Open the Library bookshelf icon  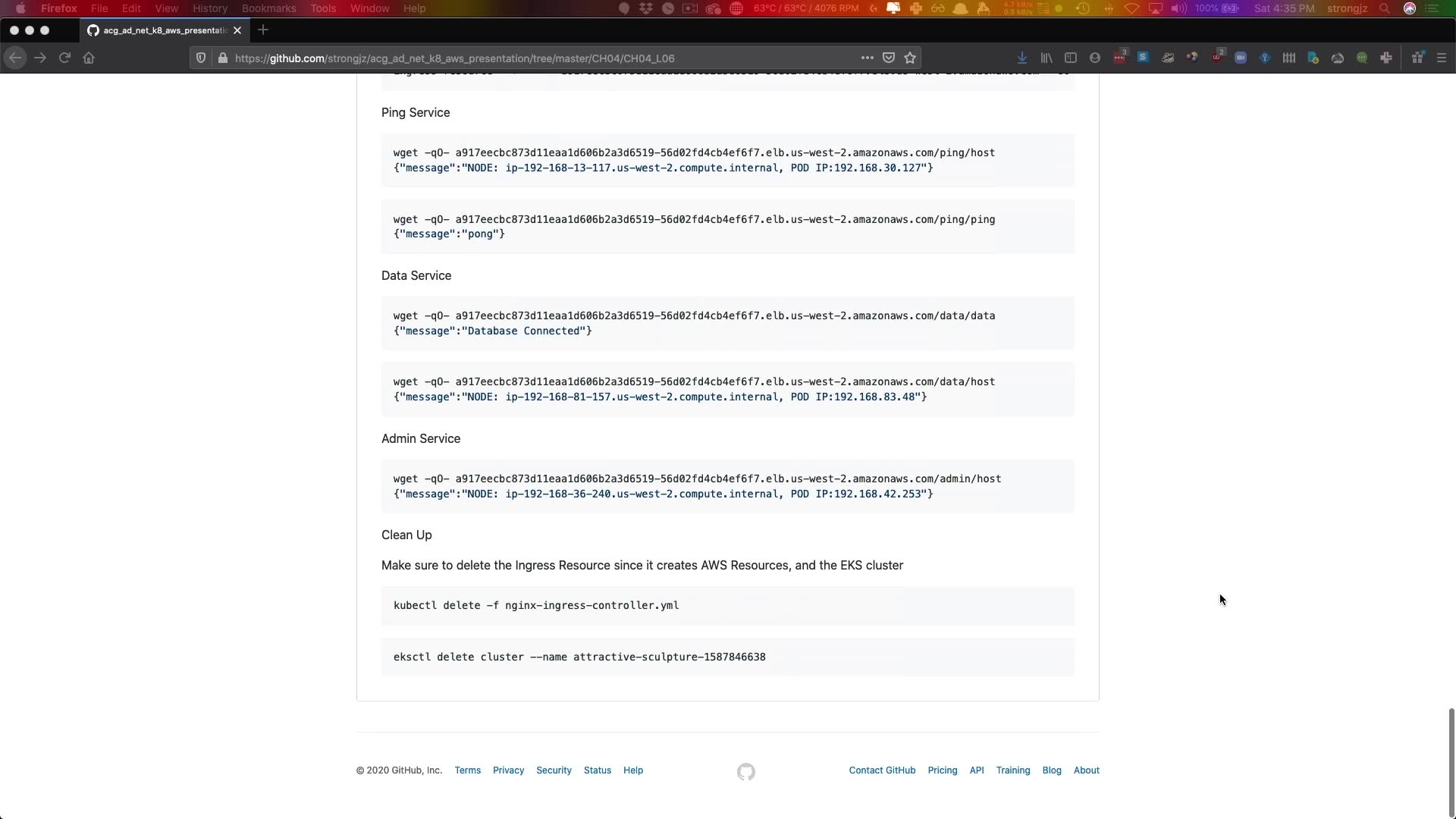coord(1046,58)
